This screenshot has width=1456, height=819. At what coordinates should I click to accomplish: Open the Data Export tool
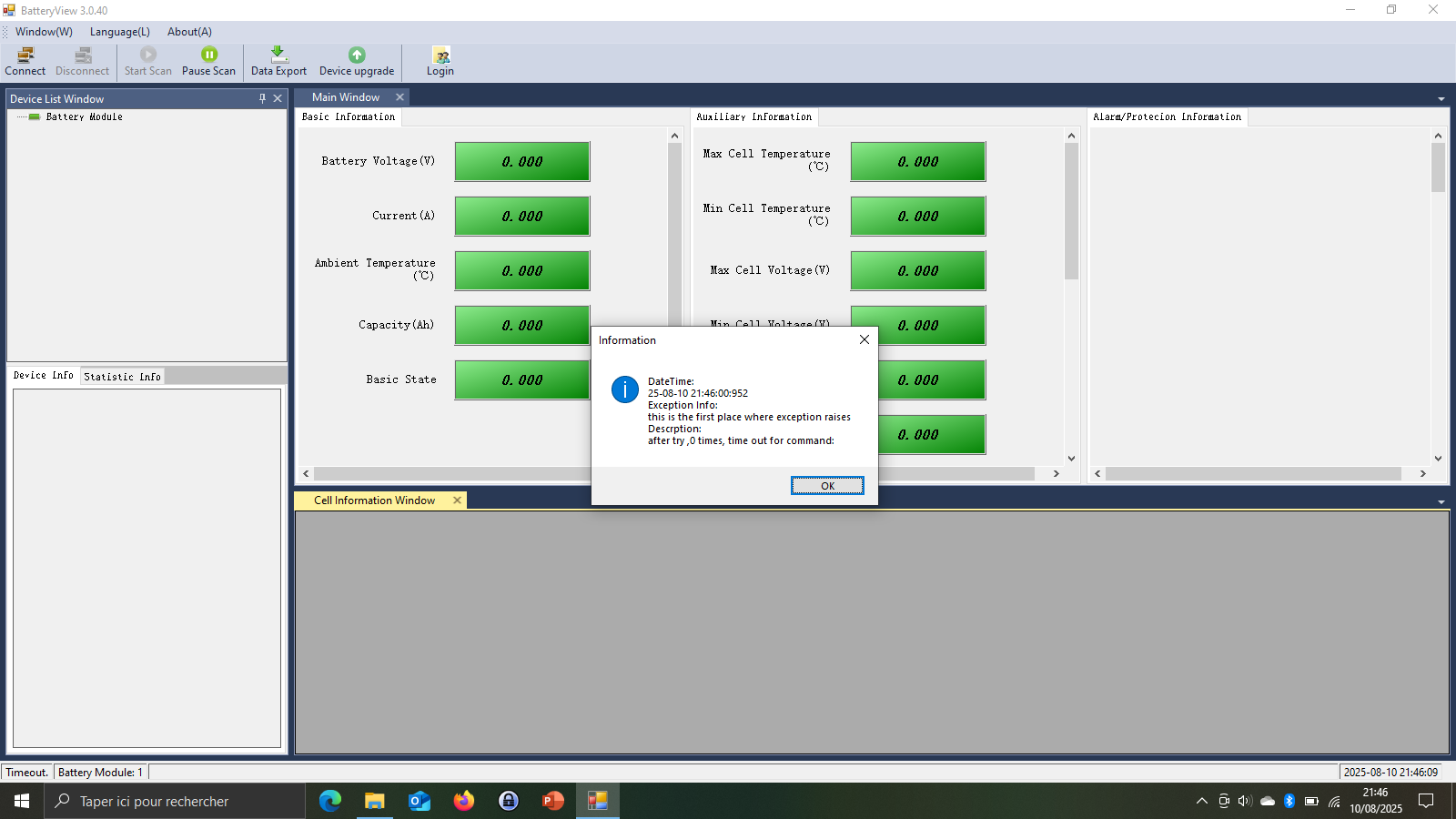[x=278, y=61]
